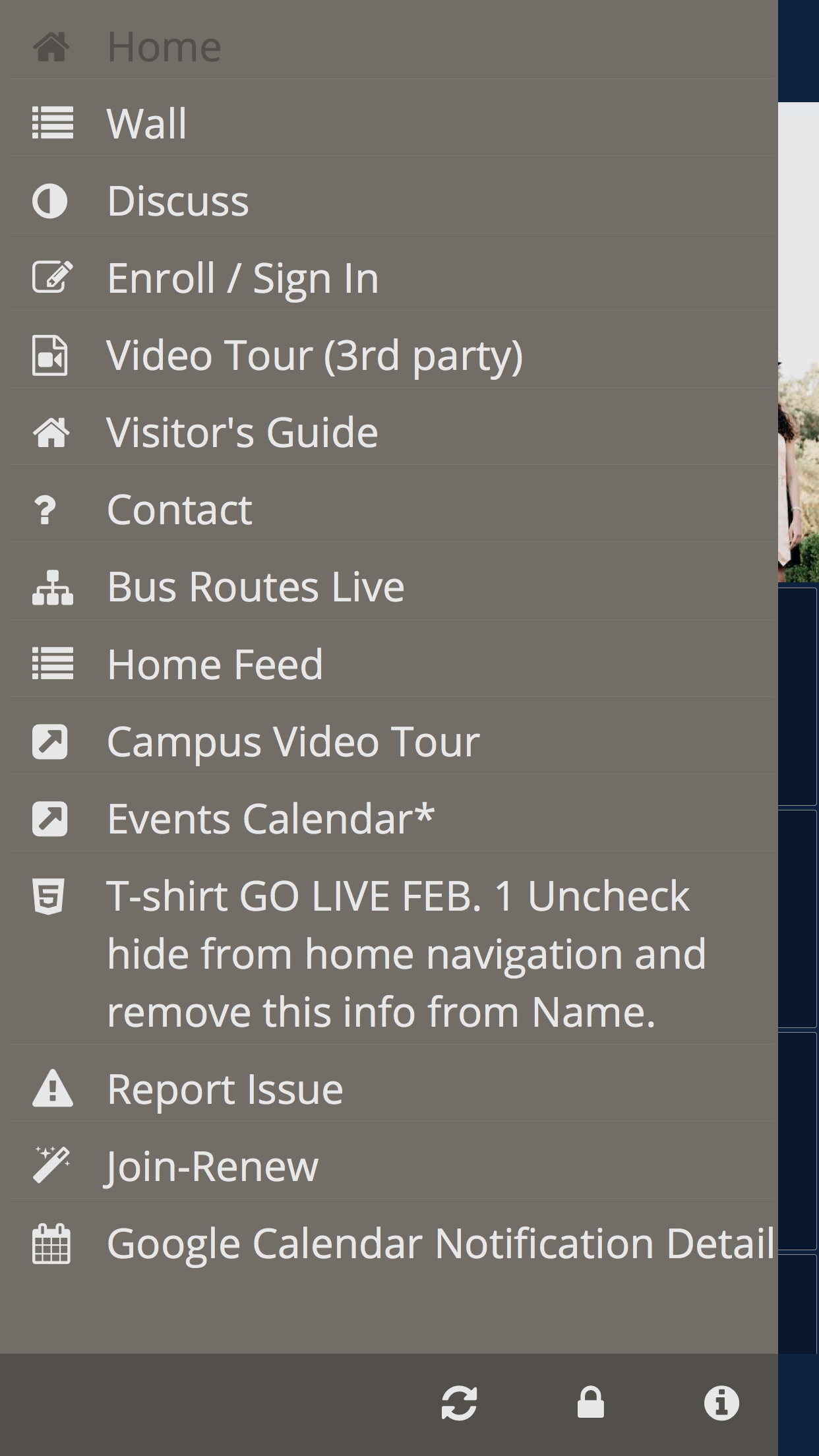The image size is (819, 1456).
Task: Open the Events Calendar* link
Action: (x=270, y=819)
